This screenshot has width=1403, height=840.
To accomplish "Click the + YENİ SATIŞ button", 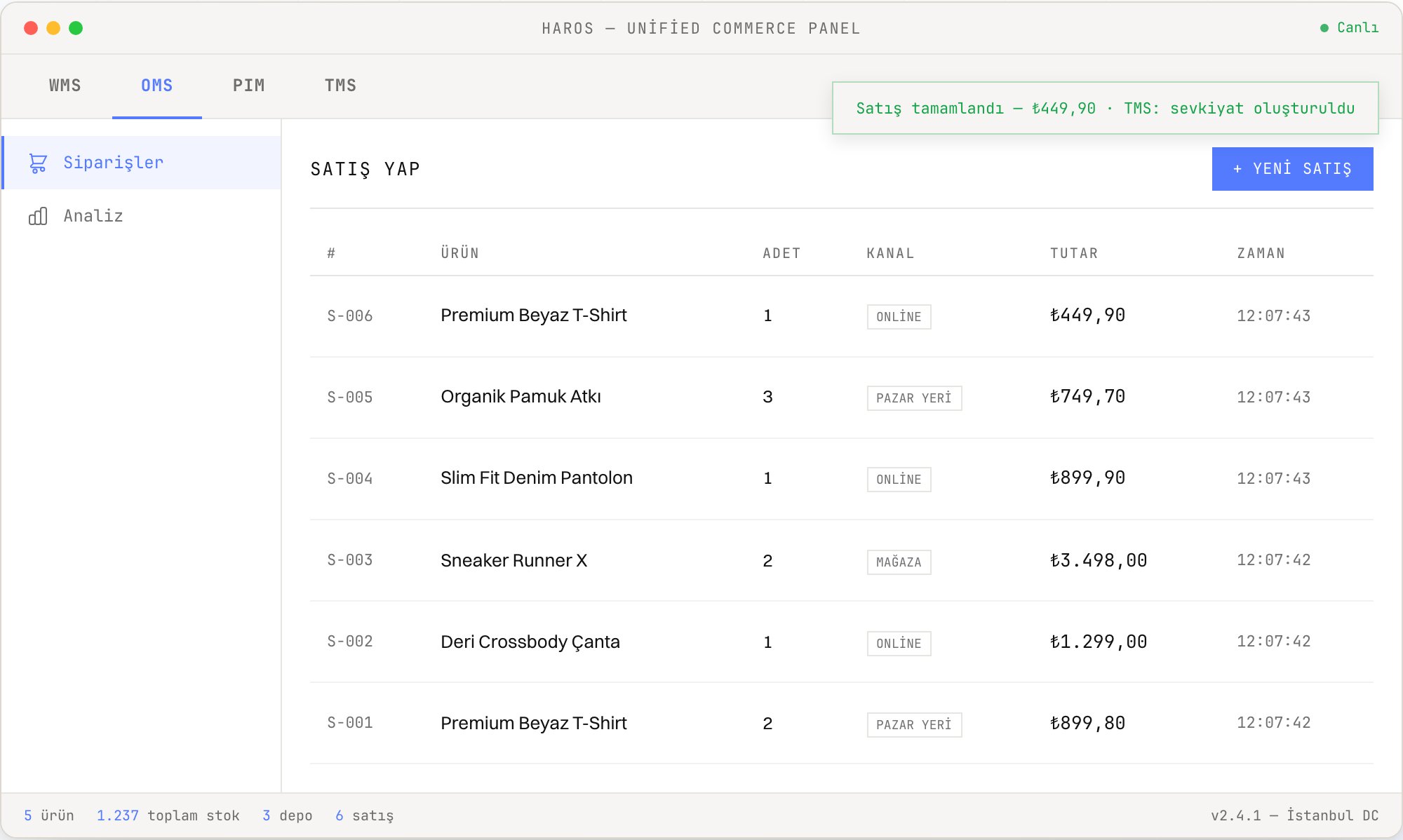I will [1292, 169].
